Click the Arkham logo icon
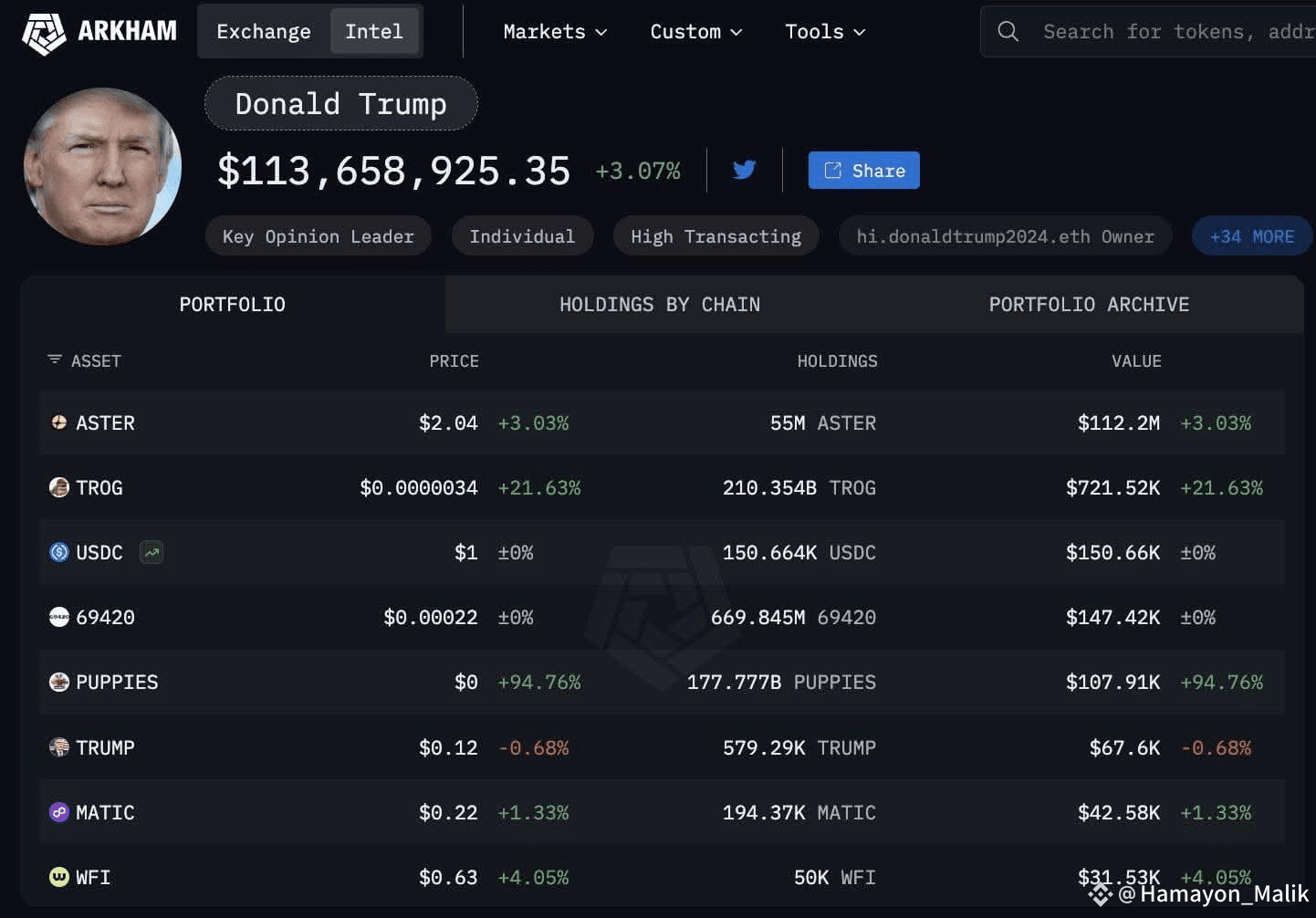 44,33
